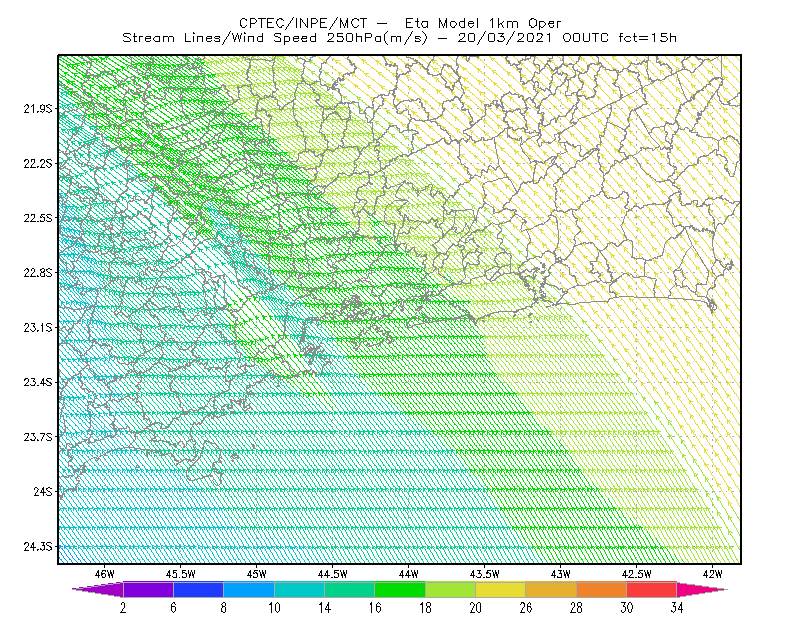Click the green legend segment between 16 and 18
Screen dimensions: 800x618
tap(400, 589)
